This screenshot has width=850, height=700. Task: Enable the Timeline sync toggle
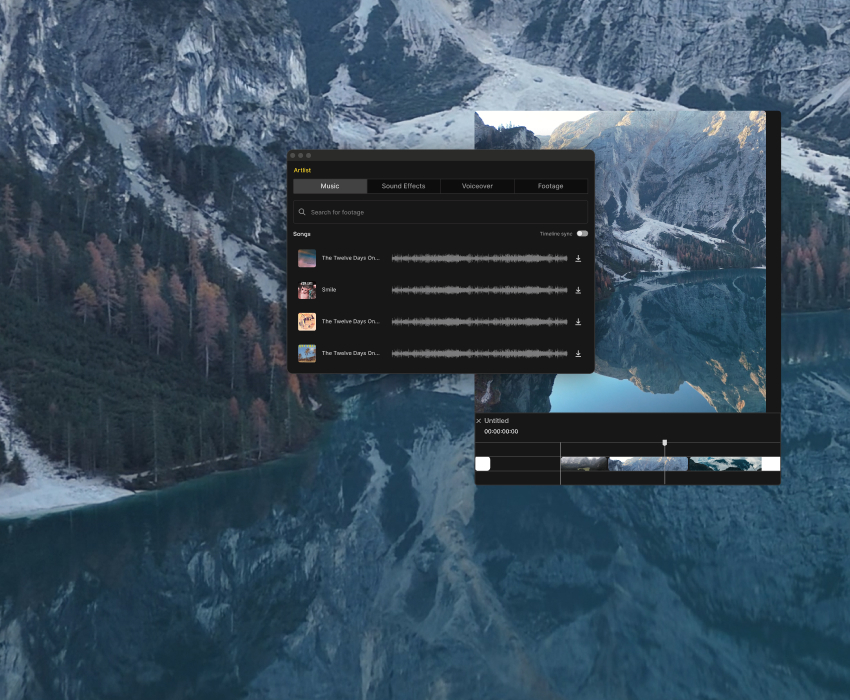tap(581, 233)
